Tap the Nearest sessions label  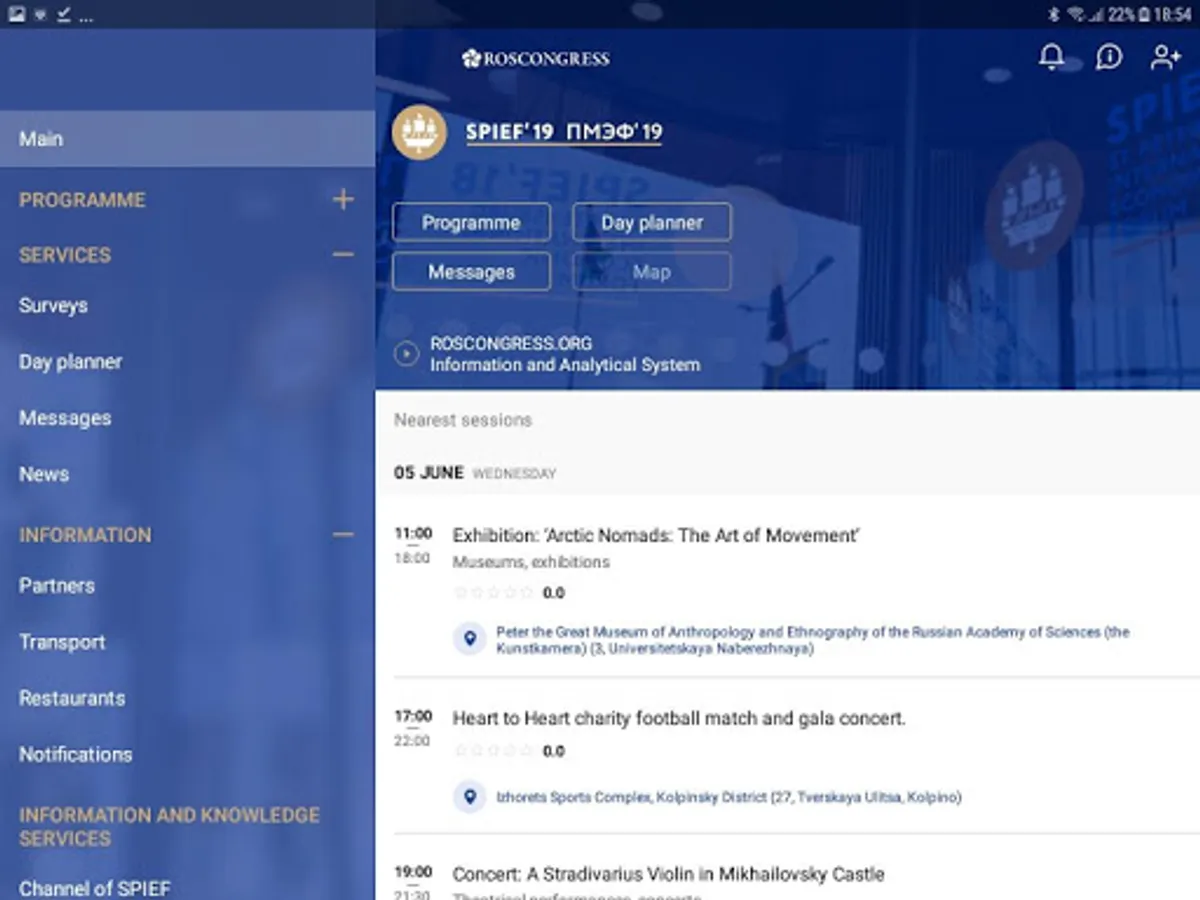click(463, 420)
